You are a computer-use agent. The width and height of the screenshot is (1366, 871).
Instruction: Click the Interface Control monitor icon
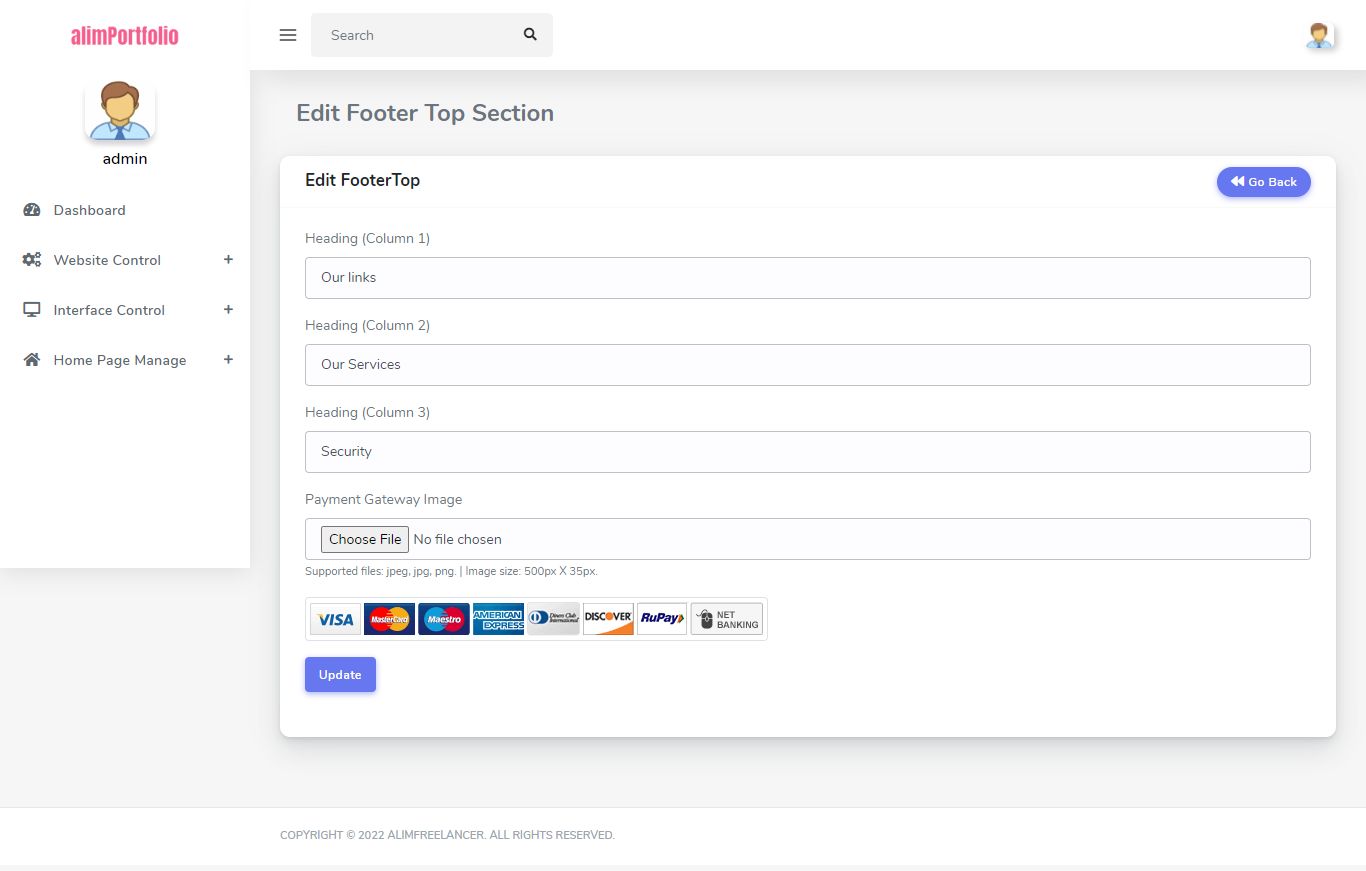pos(32,310)
